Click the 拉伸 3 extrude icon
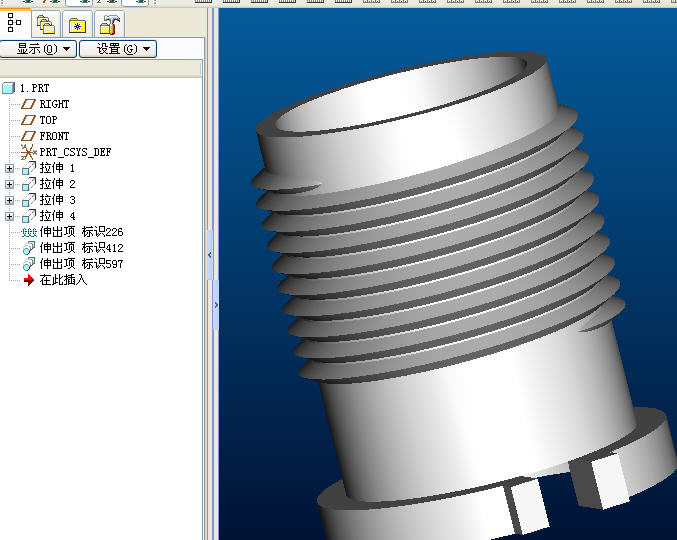 click(29, 200)
